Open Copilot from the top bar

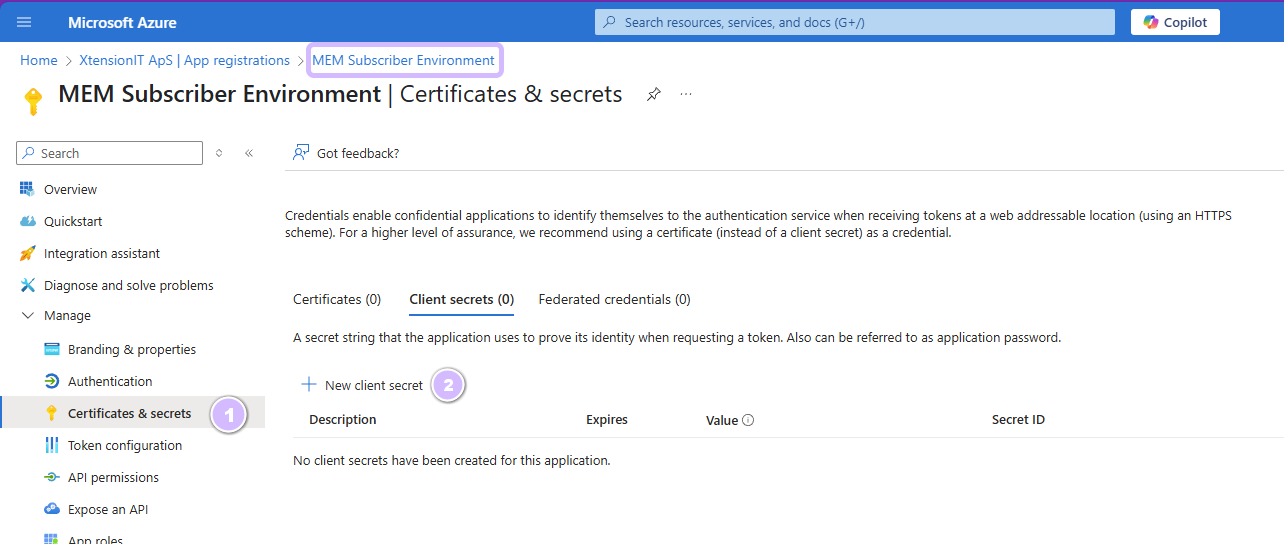tap(1175, 22)
